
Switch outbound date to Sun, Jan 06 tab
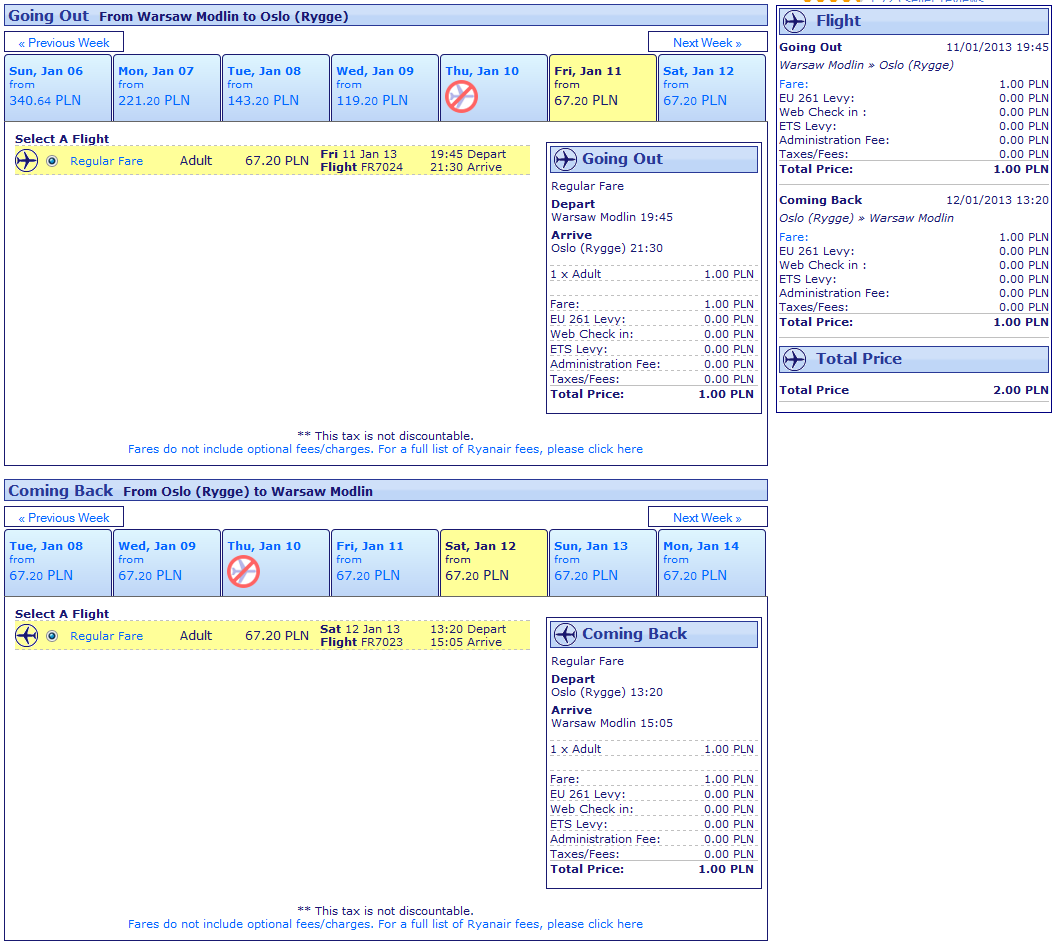coord(58,88)
